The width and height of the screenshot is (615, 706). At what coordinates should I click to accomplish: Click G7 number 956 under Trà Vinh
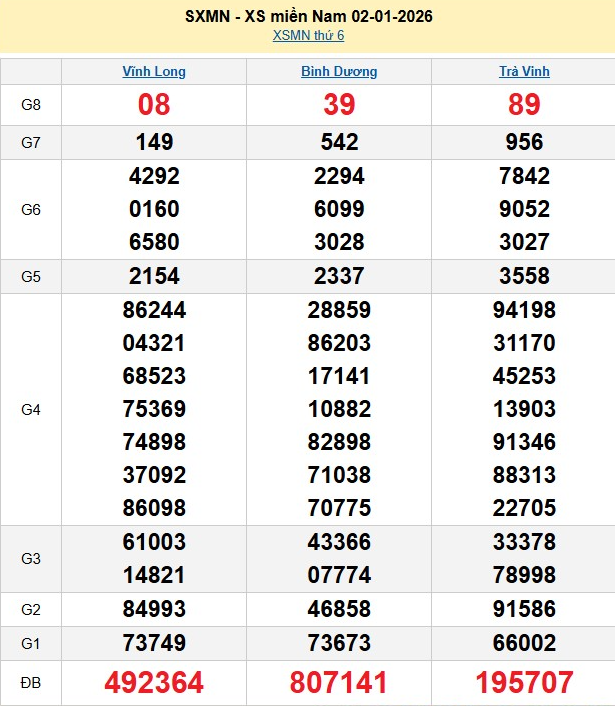coord(524,142)
